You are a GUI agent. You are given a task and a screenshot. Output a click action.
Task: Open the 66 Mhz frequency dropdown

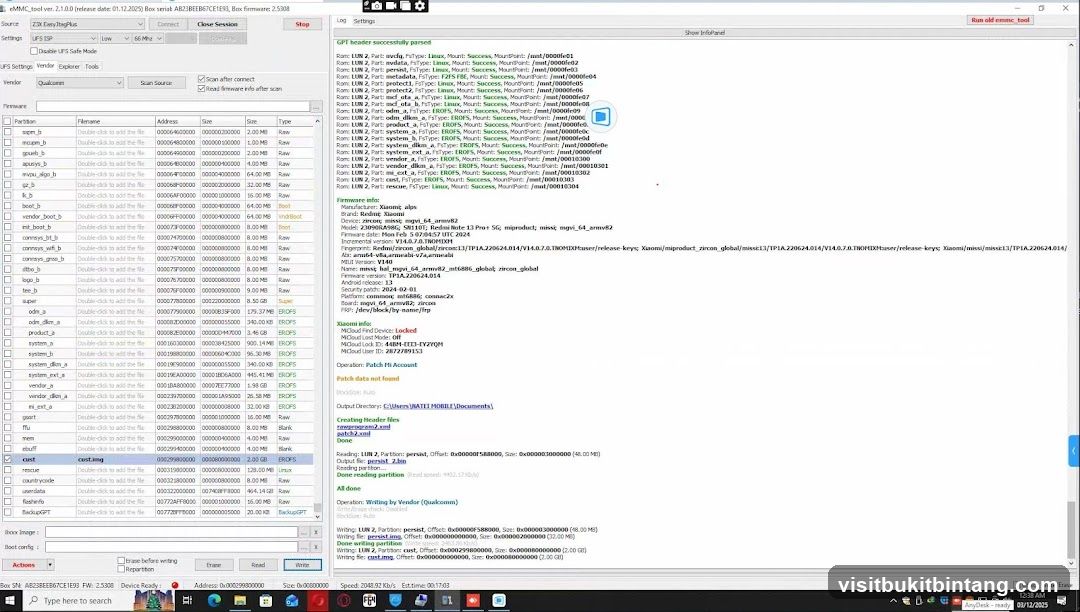pos(147,39)
